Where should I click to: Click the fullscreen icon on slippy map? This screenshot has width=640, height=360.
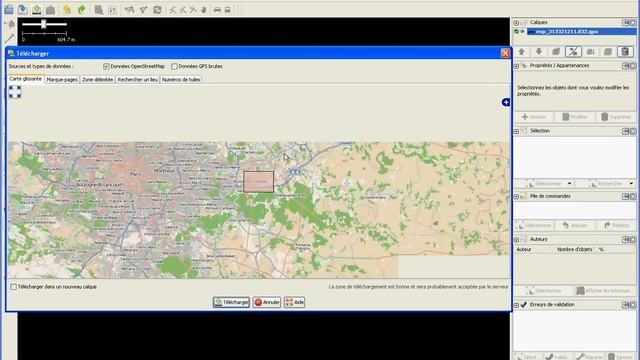pos(15,92)
